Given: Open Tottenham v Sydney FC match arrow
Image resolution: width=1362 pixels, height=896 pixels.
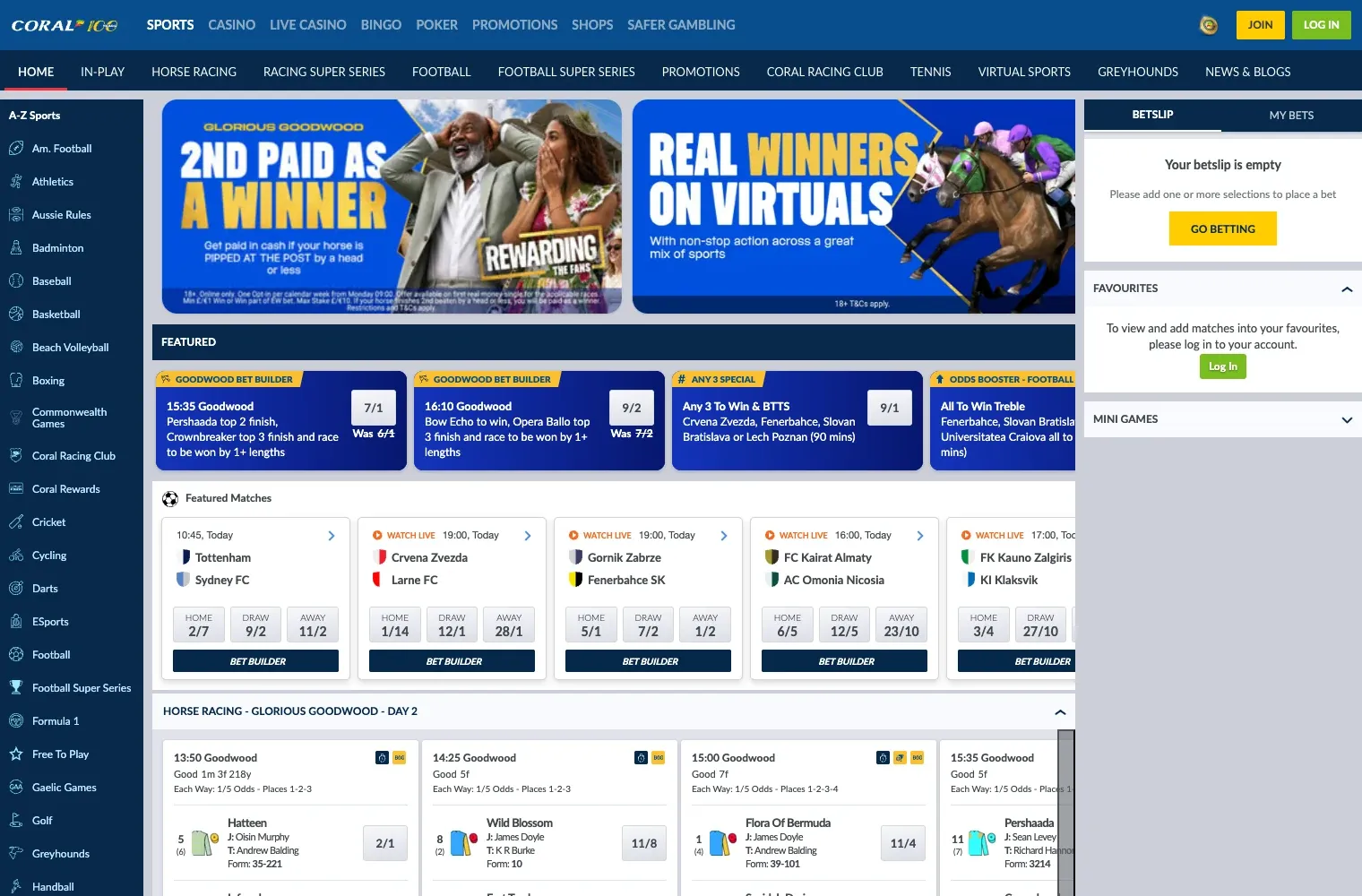Looking at the screenshot, I should (332, 536).
